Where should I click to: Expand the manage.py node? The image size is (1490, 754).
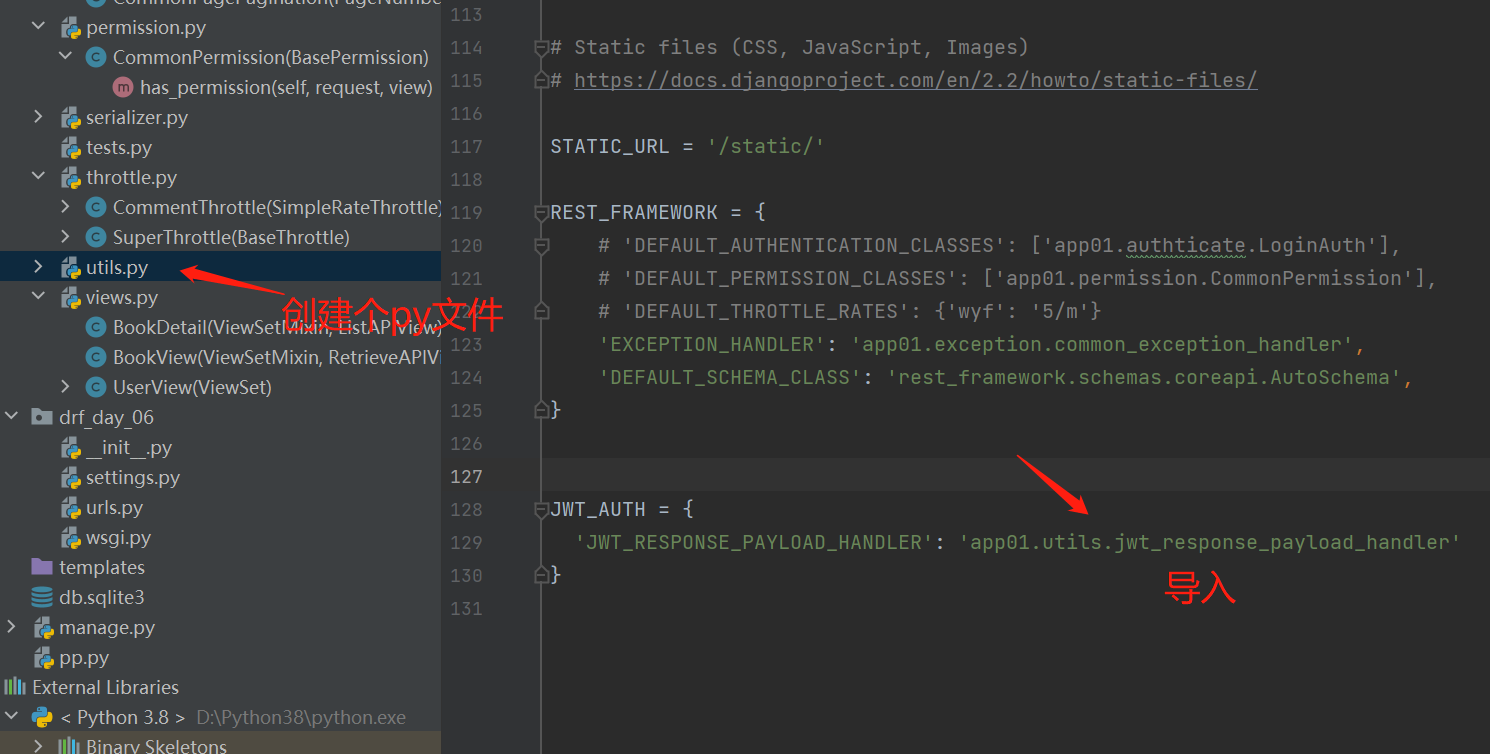[x=12, y=627]
